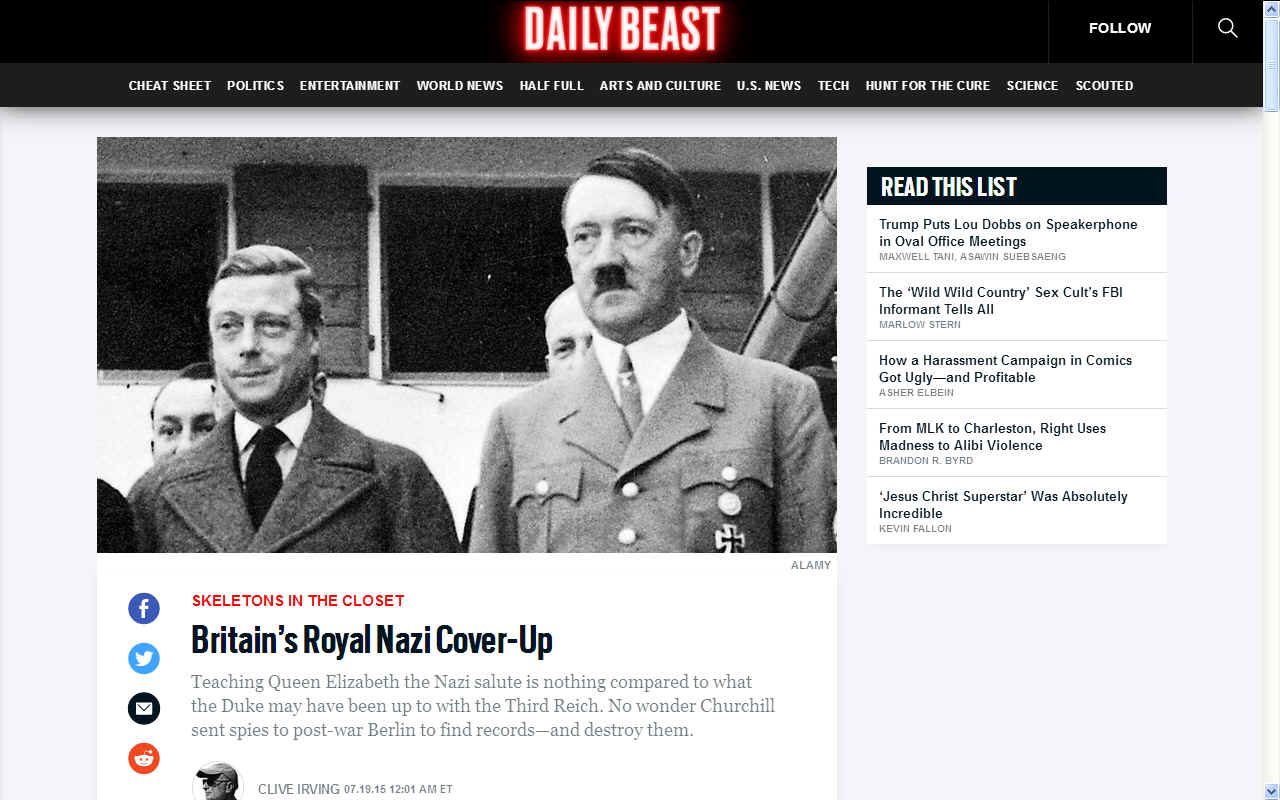Open the Cheat Sheet section
The image size is (1280, 800).
tap(170, 86)
